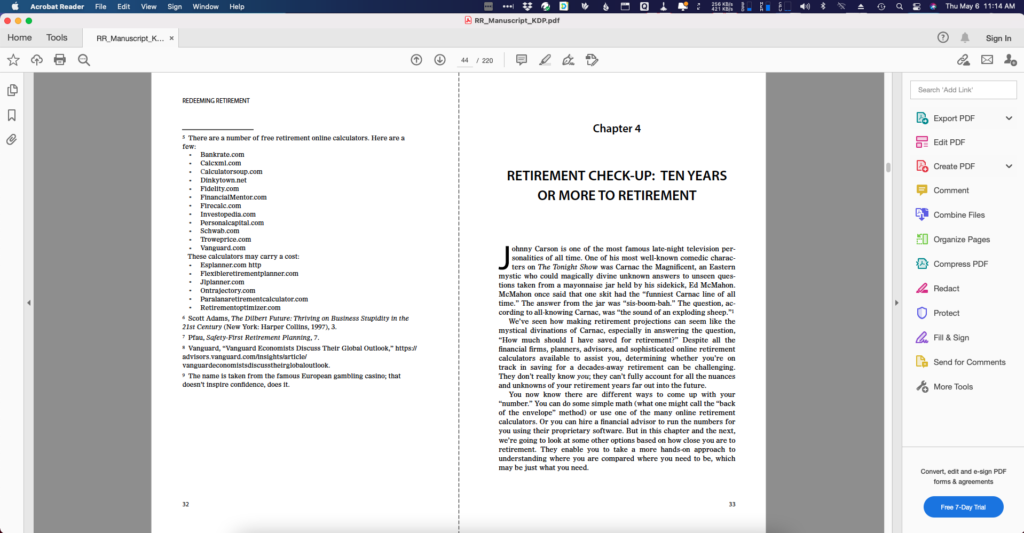
Task: Collapse the right tools pane arrow
Action: [896, 303]
